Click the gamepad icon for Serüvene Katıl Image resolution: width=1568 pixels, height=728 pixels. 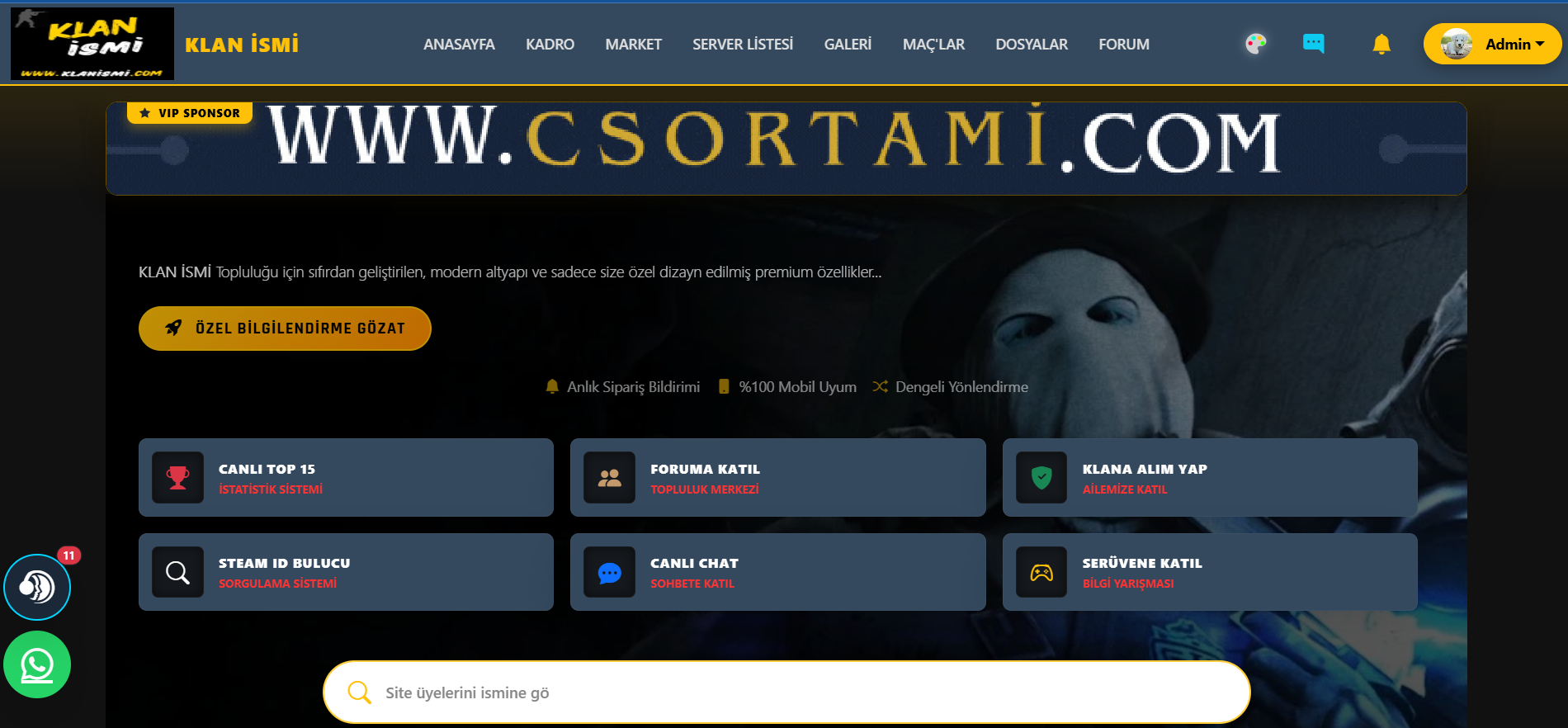[x=1041, y=572]
